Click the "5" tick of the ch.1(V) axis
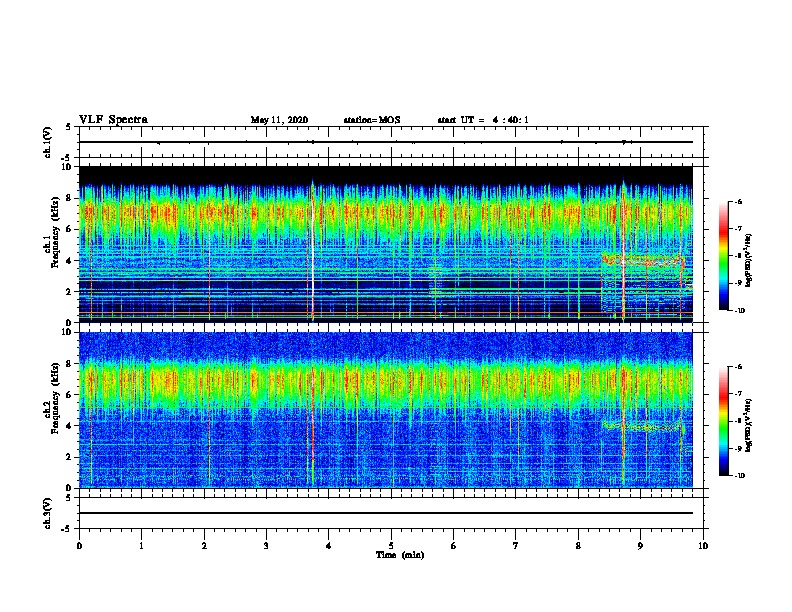 click(68, 127)
